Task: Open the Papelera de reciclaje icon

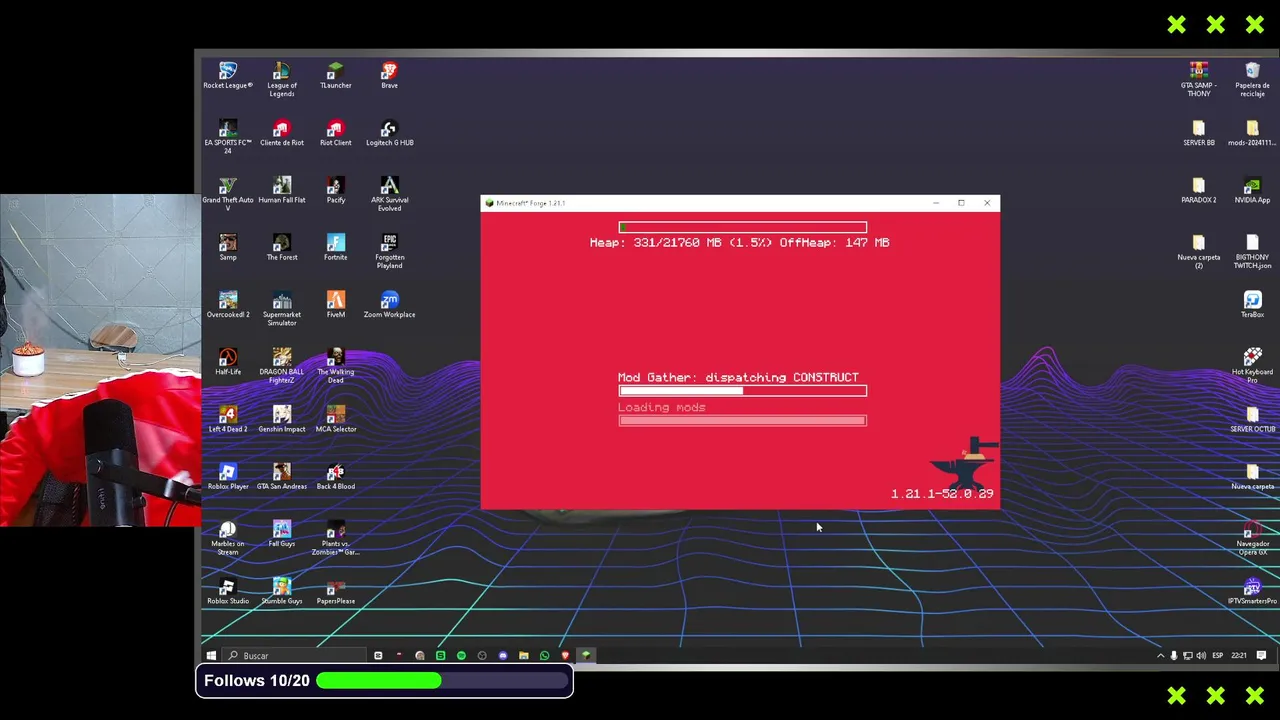Action: (x=1253, y=79)
